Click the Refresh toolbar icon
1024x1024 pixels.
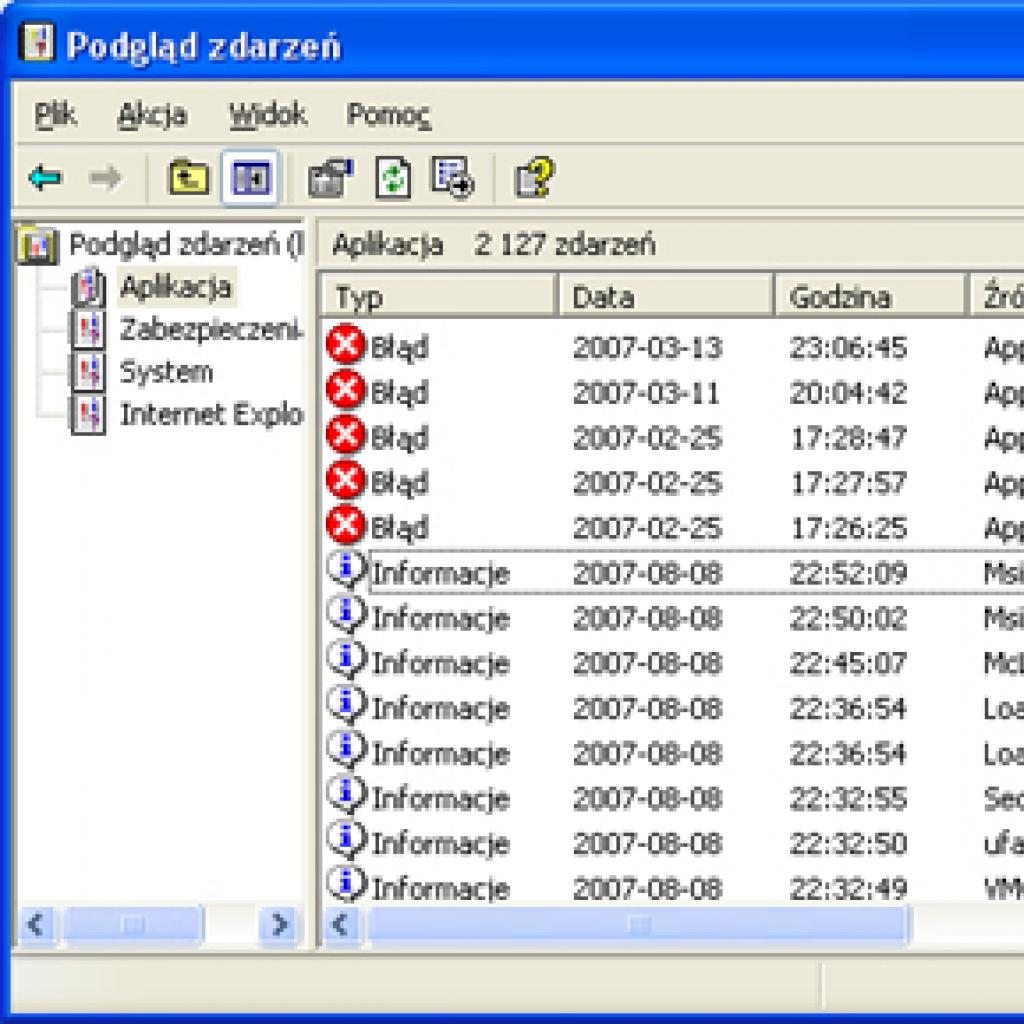tap(393, 179)
